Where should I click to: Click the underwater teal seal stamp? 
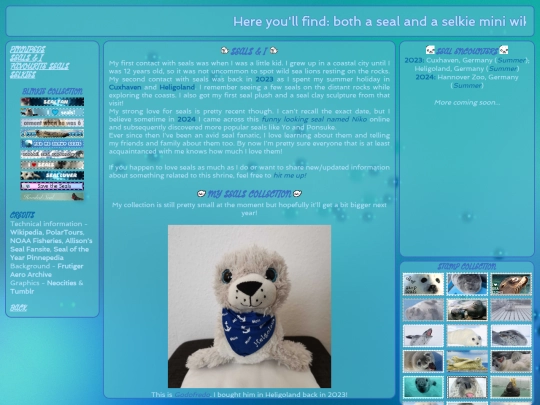coord(423,387)
